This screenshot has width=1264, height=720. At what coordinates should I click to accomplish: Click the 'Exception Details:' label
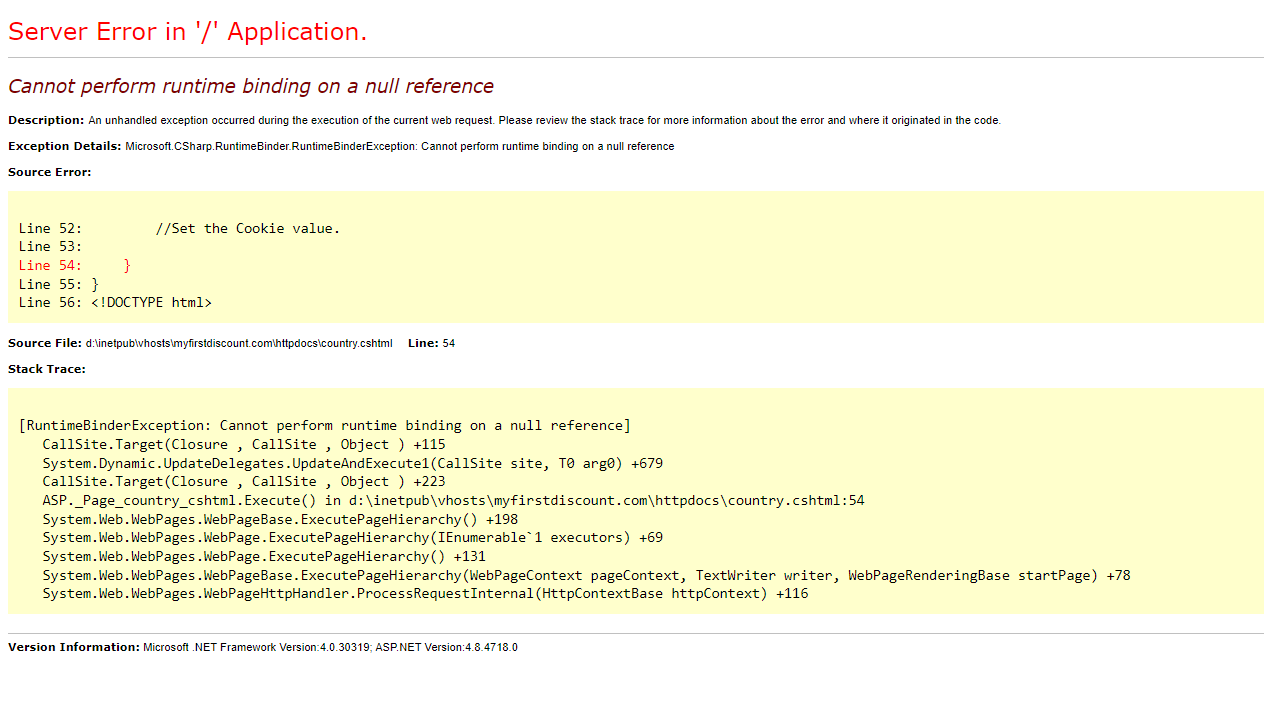(65, 146)
